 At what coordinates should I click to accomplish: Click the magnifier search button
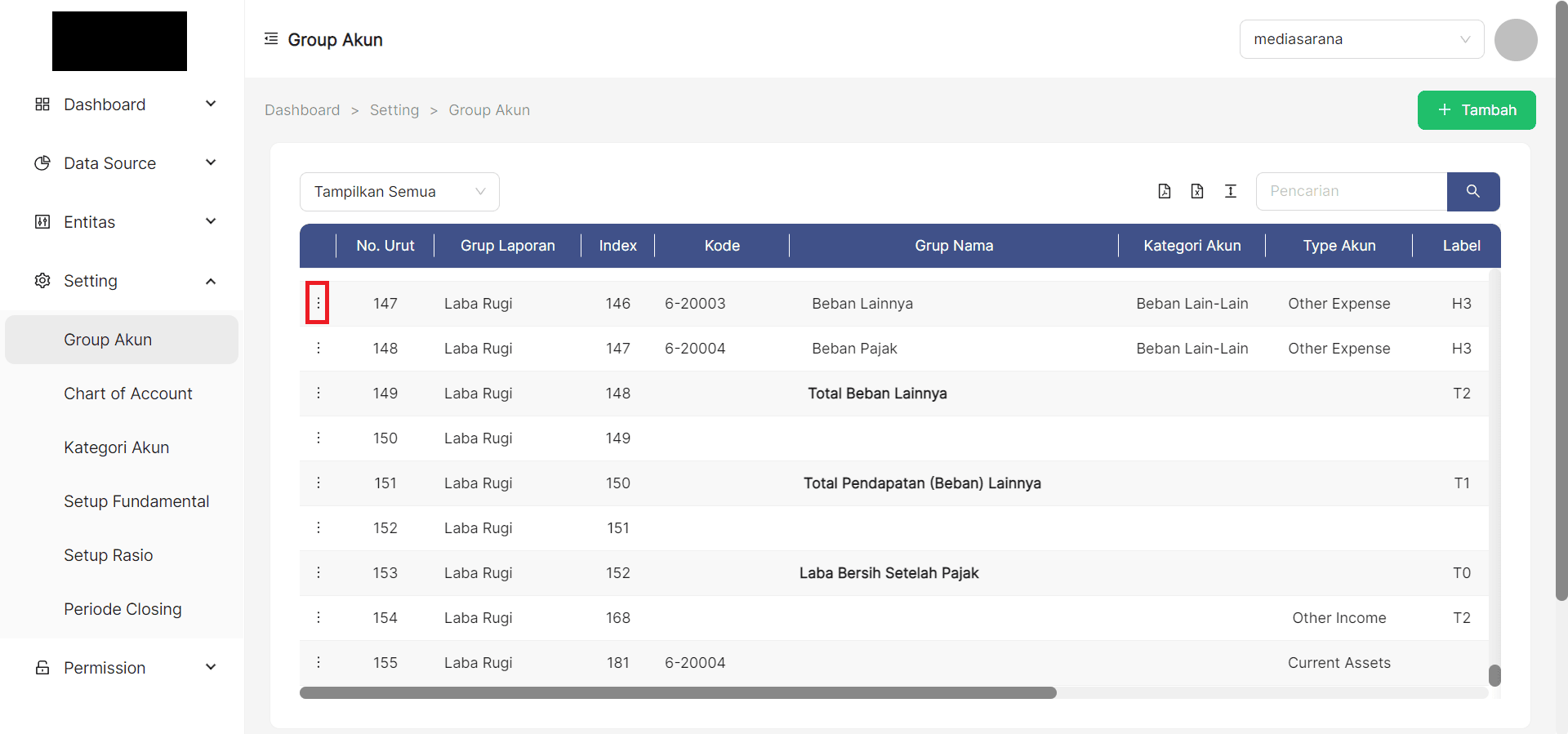1472,191
